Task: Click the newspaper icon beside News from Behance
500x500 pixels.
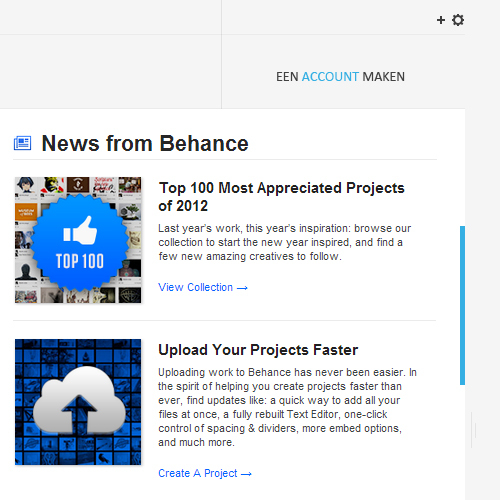Action: pyautogui.click(x=22, y=143)
